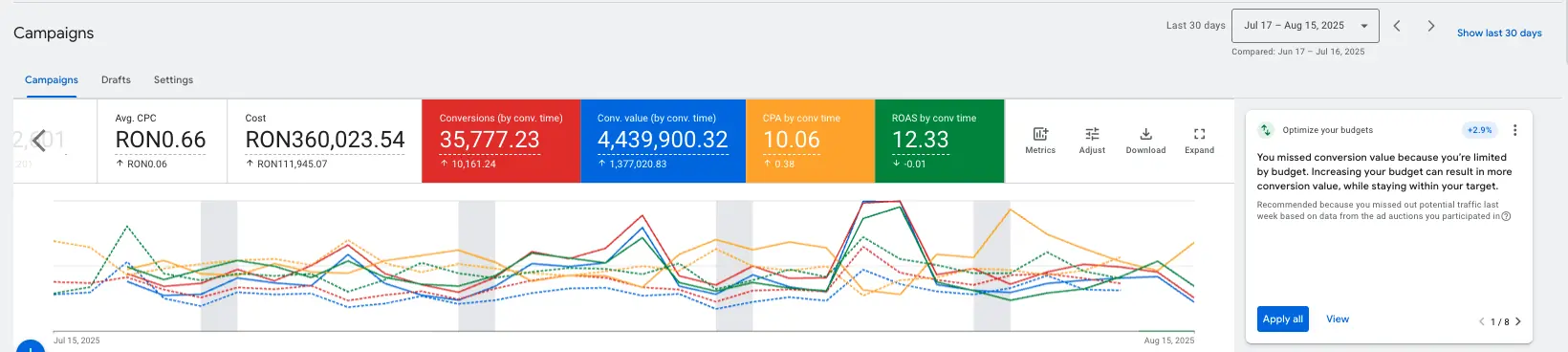Image resolution: width=1568 pixels, height=352 pixels.
Task: Select the green ROAS by conv time scorecard
Action: point(940,141)
